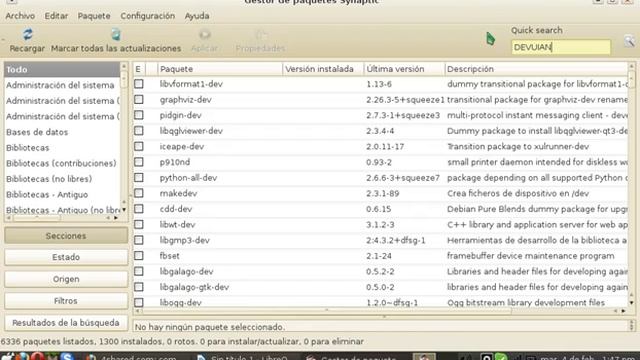Open the Archivo menu

(20, 16)
